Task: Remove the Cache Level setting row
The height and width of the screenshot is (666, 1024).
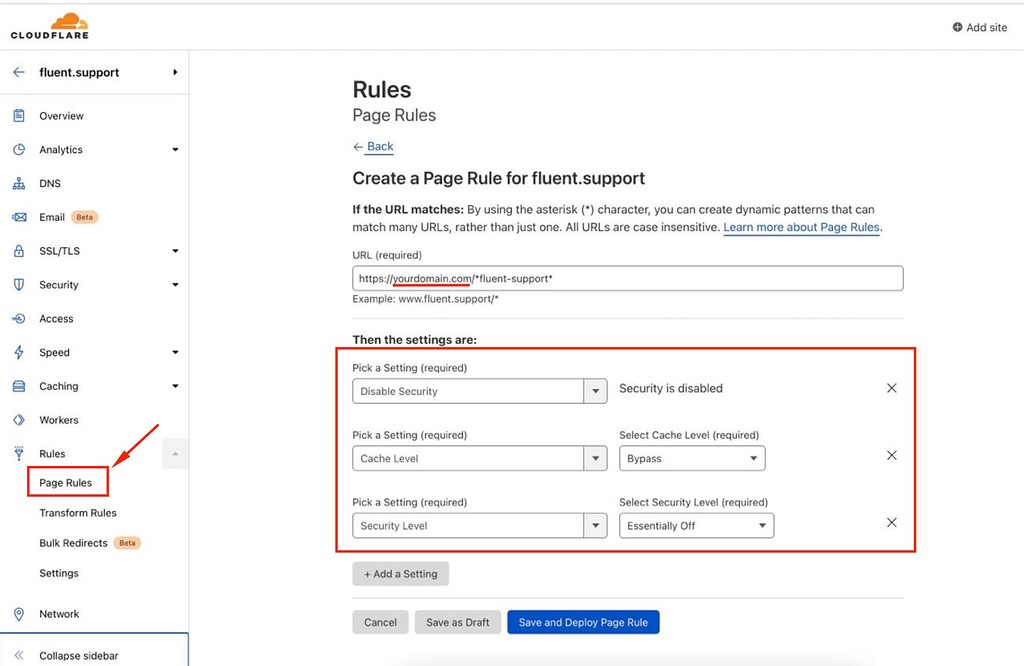Action: tap(892, 455)
